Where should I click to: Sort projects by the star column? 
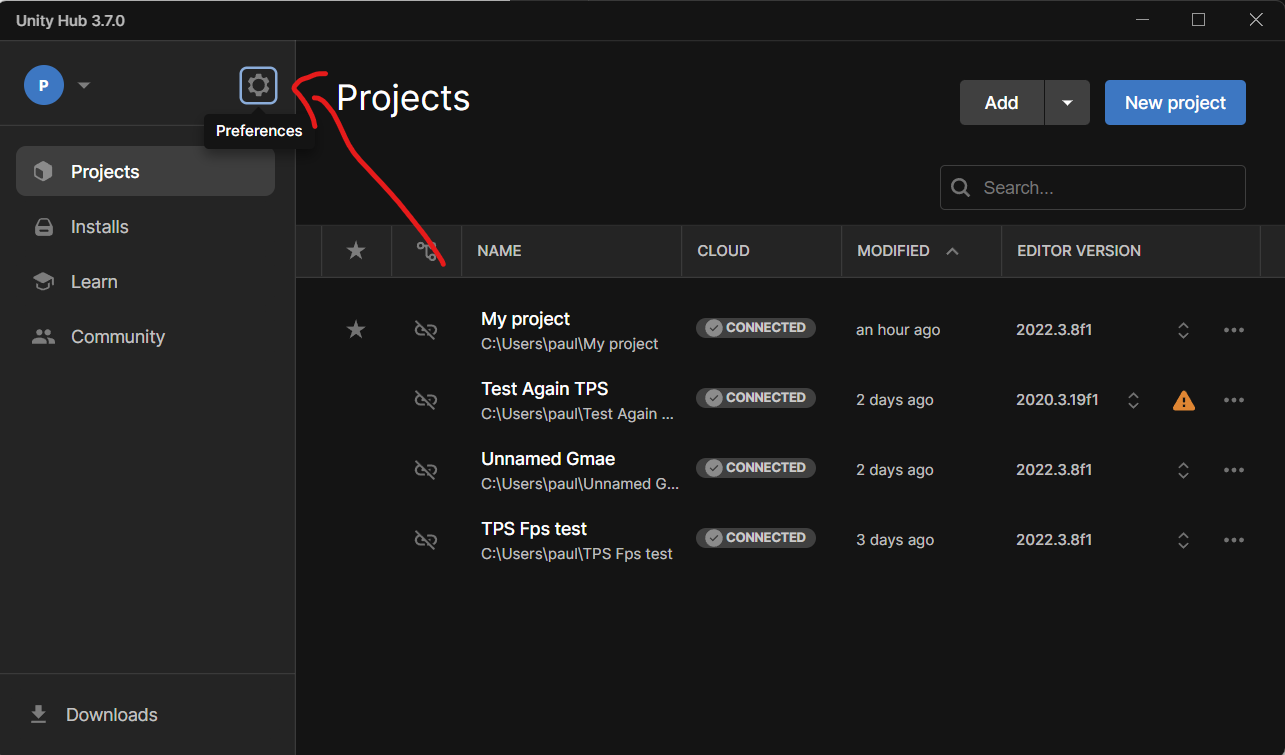pyautogui.click(x=356, y=251)
